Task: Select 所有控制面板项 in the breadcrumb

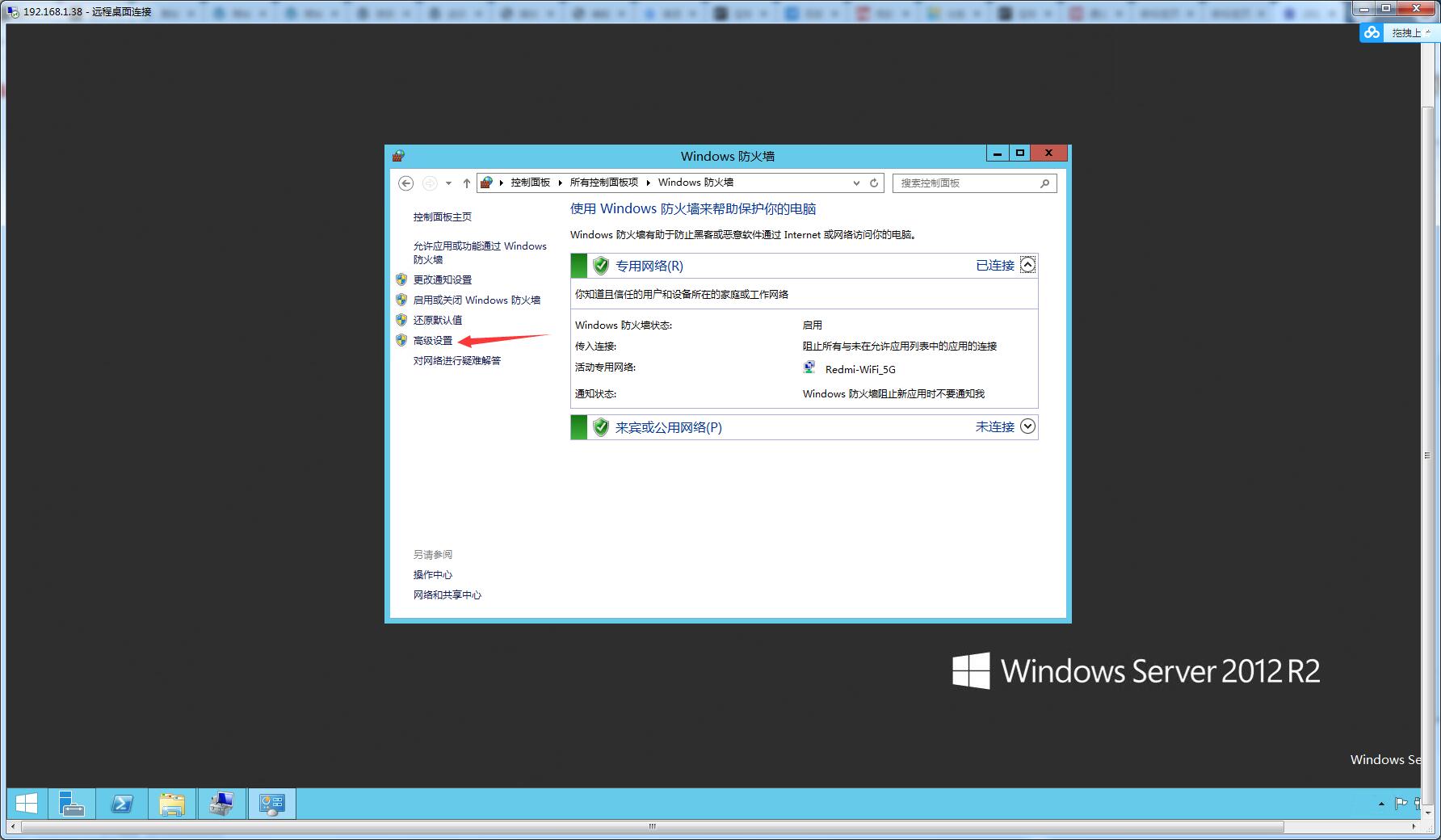Action: [603, 183]
